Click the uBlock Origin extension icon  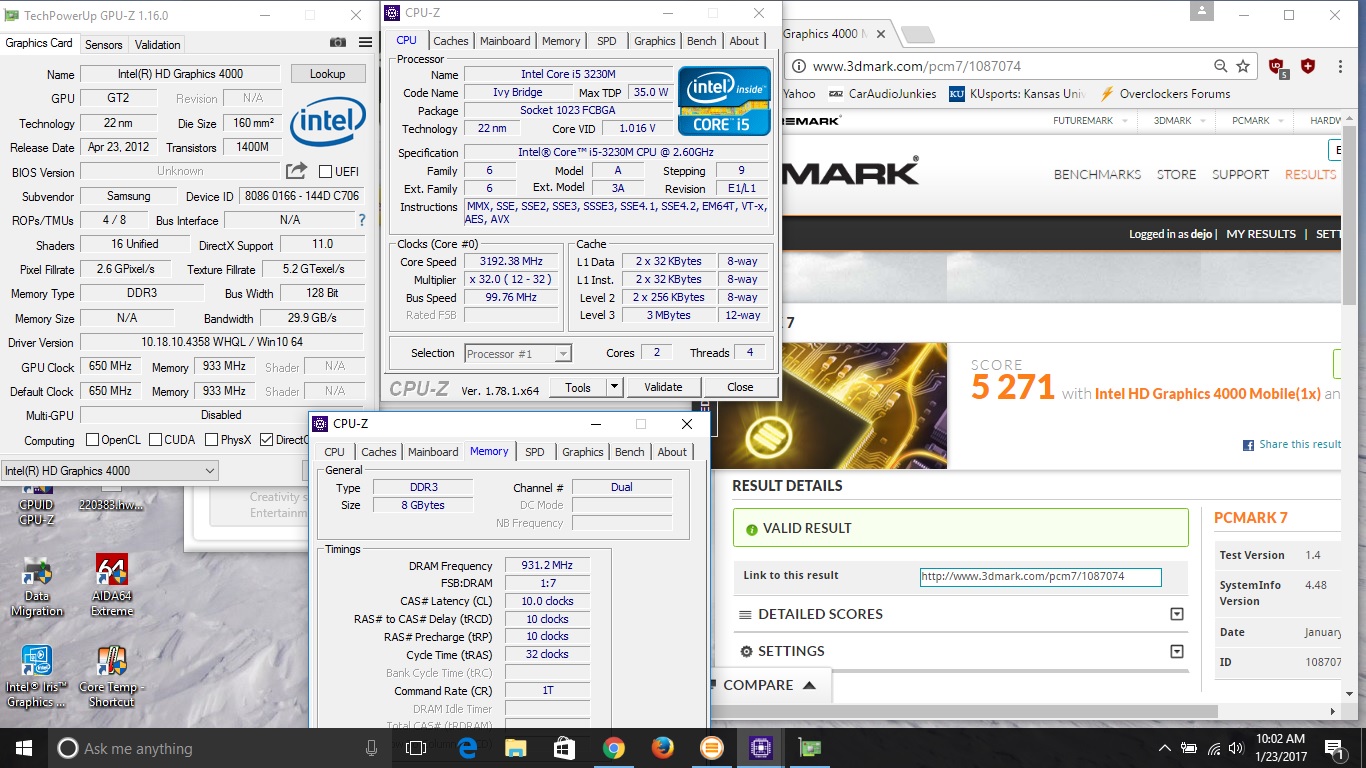click(x=1278, y=67)
